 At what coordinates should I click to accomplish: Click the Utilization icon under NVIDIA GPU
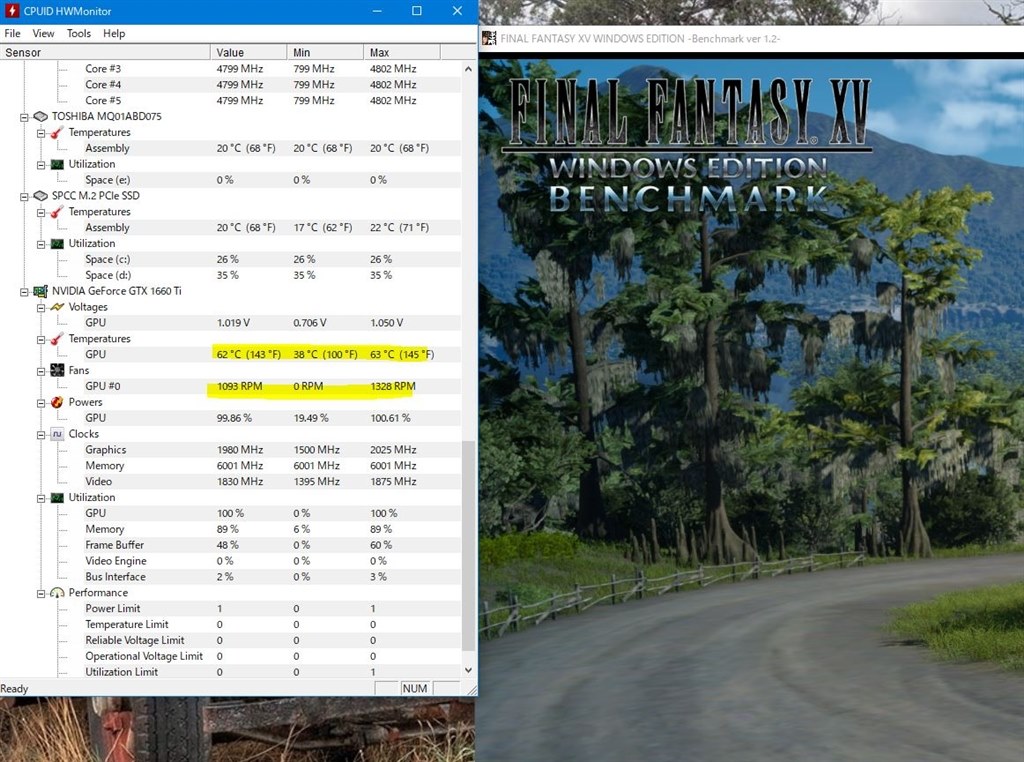point(57,497)
